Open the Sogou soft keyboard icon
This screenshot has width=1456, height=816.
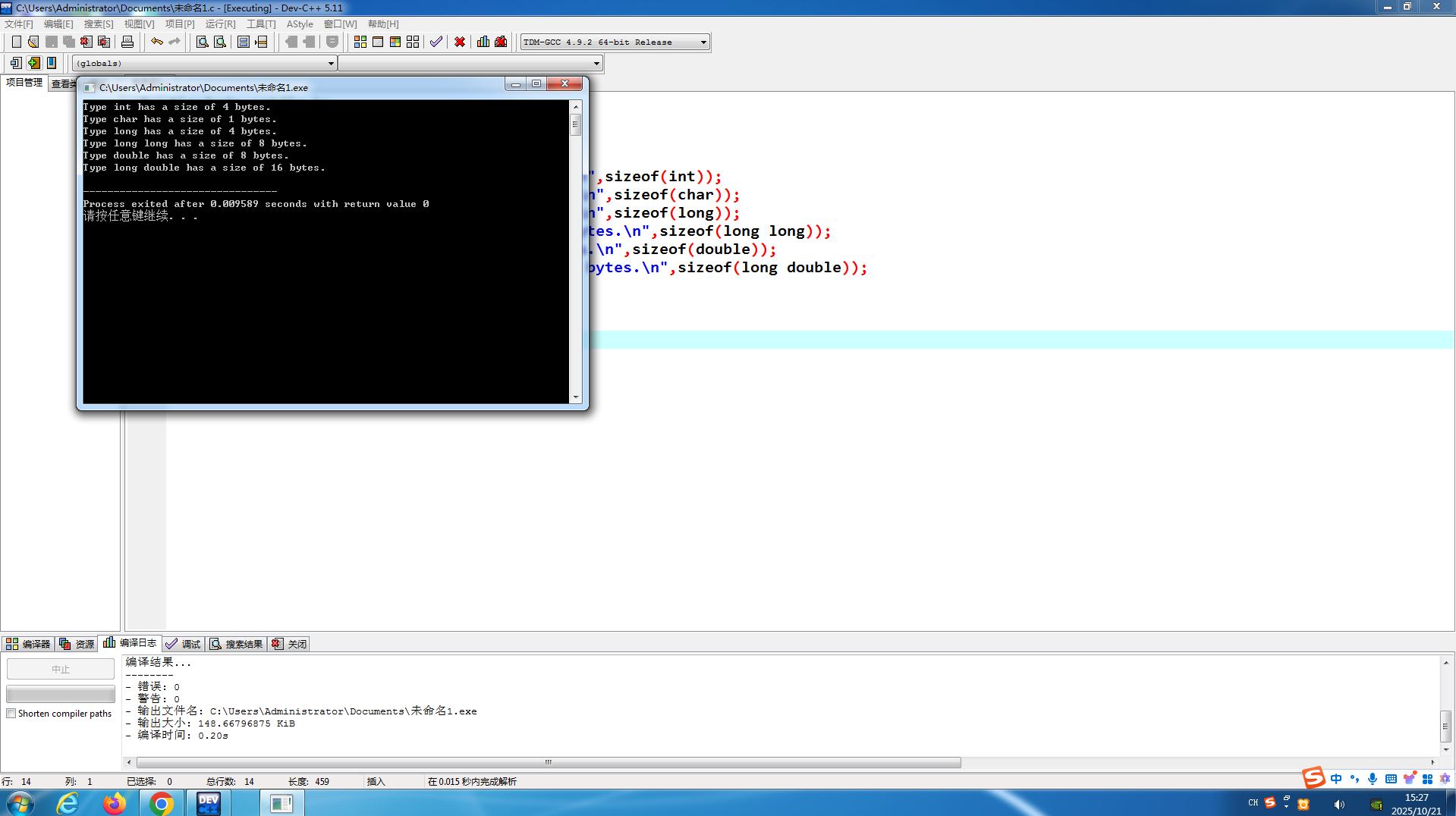[x=1391, y=779]
